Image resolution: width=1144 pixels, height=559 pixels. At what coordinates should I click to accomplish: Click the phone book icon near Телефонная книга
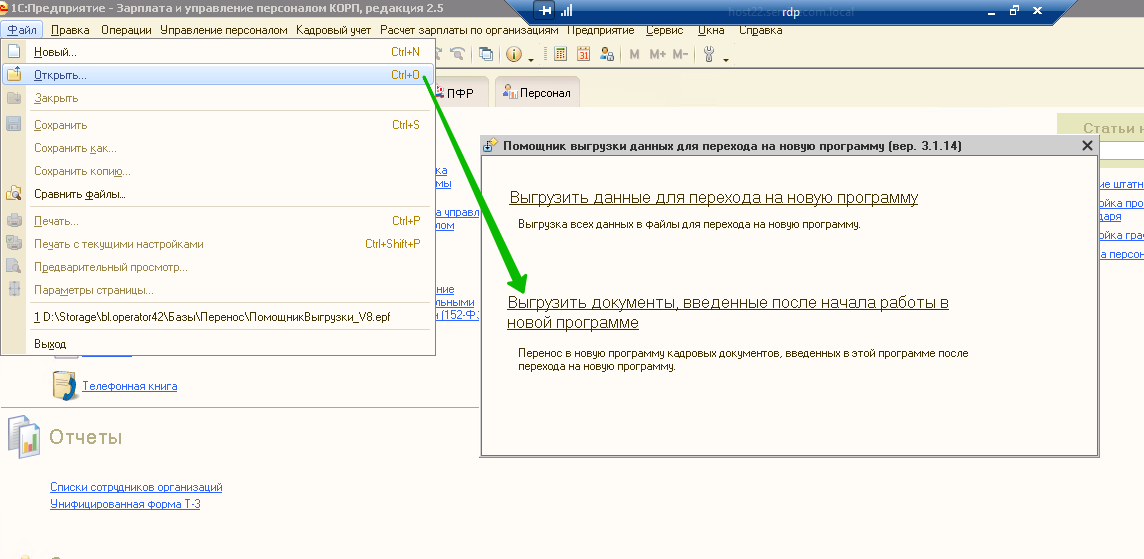coord(64,385)
